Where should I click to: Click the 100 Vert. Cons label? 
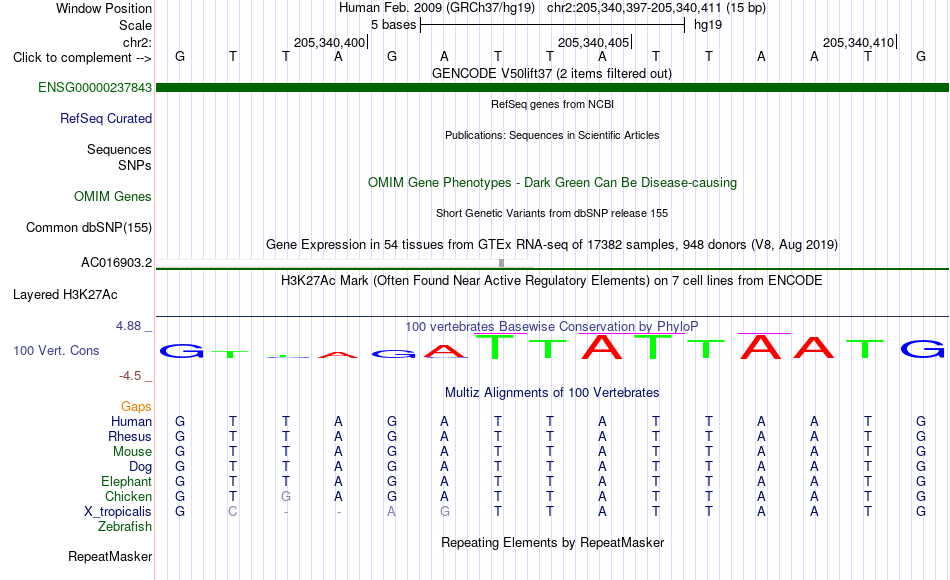click(x=56, y=350)
